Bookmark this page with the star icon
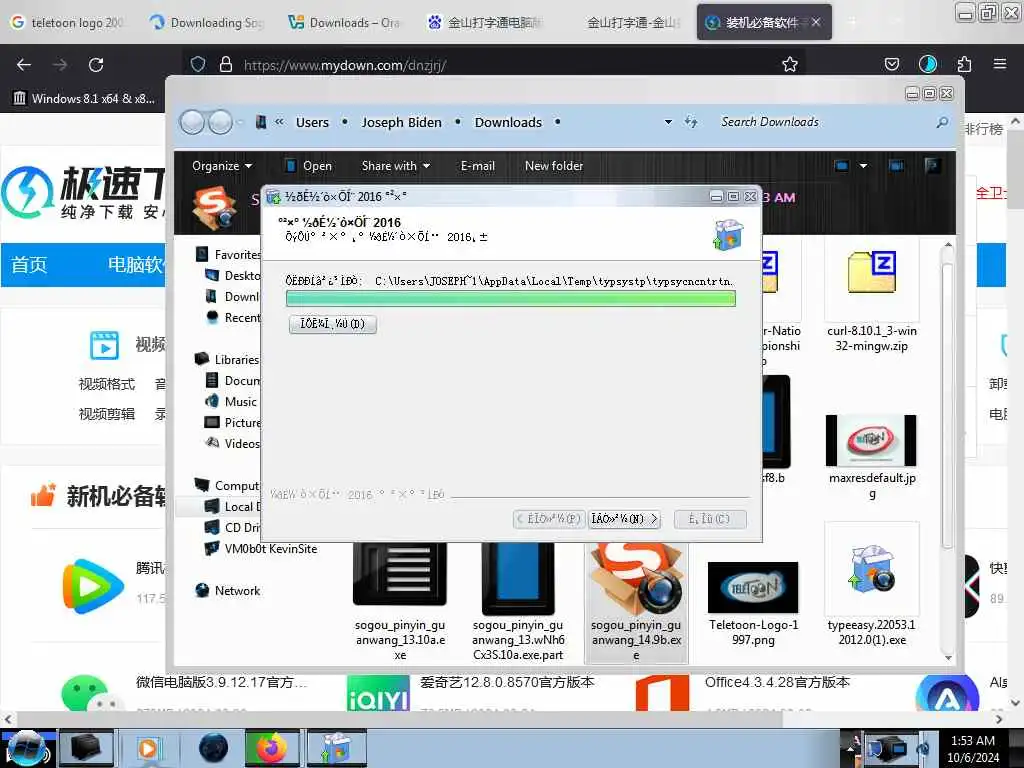Screen dimensions: 1024x768 click(x=790, y=64)
